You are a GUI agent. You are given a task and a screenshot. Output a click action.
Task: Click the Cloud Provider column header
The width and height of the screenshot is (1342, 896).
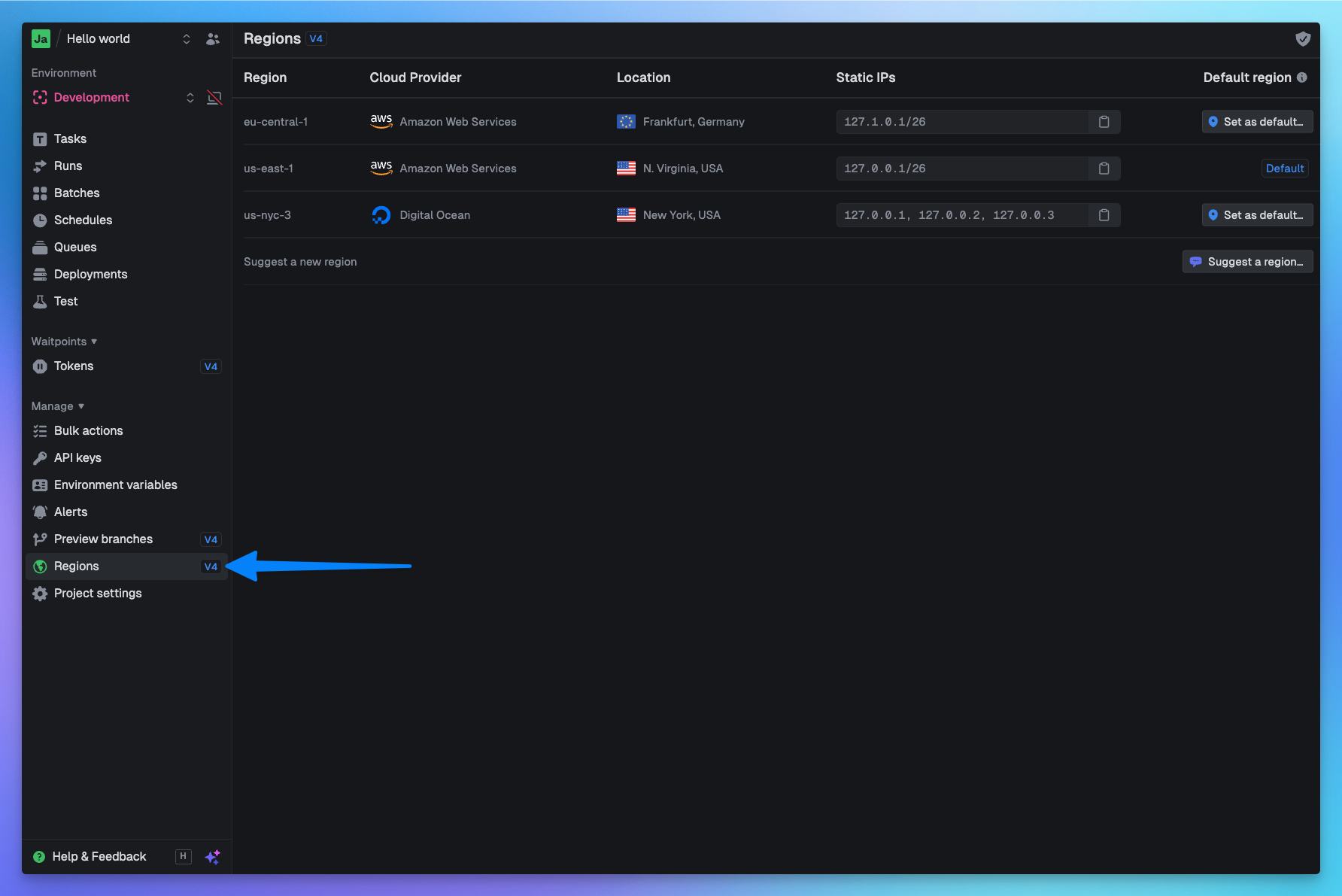[415, 77]
